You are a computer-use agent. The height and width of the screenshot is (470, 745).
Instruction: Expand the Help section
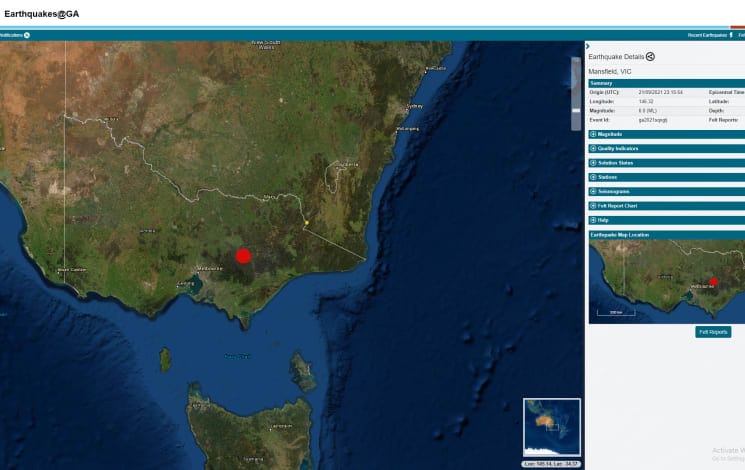[x=667, y=220]
